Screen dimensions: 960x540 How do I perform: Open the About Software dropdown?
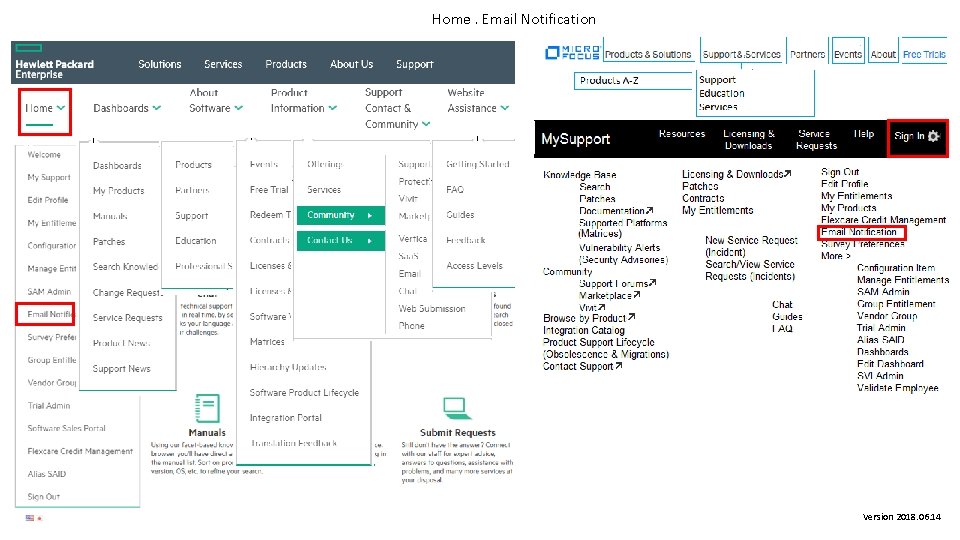pyautogui.click(x=216, y=100)
